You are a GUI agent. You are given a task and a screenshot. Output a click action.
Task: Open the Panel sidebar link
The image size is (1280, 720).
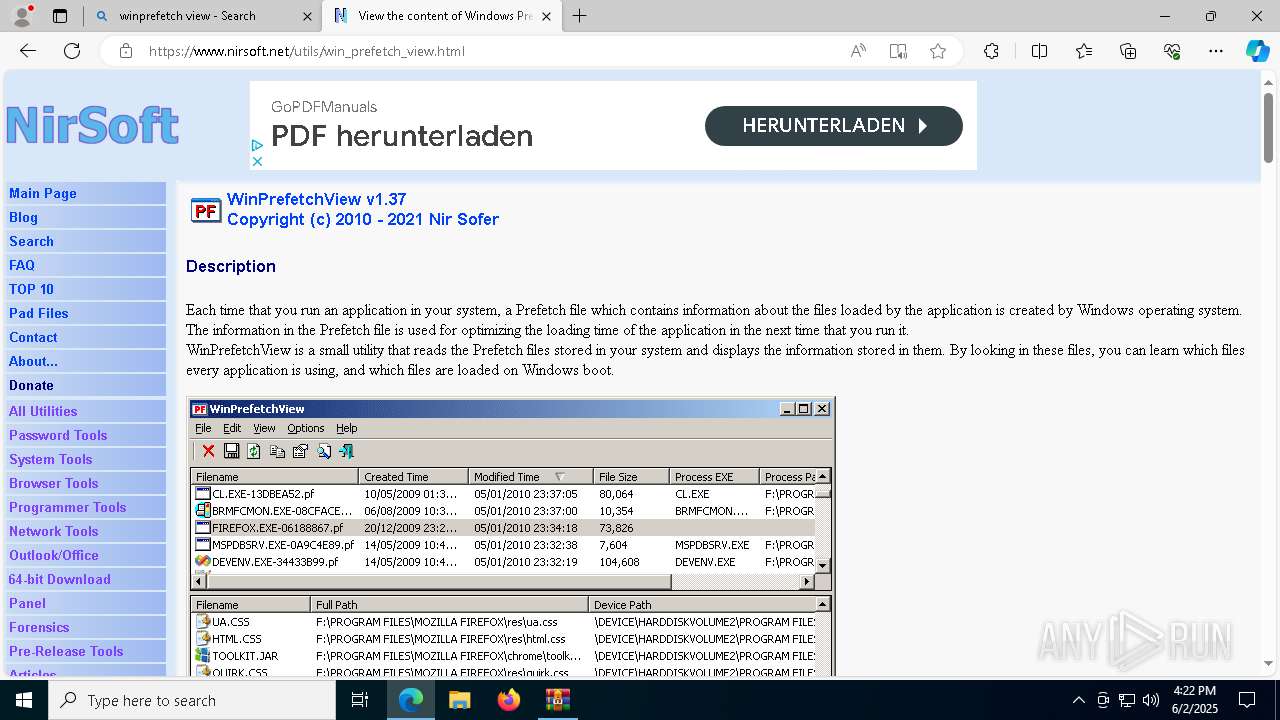pyautogui.click(x=27, y=603)
